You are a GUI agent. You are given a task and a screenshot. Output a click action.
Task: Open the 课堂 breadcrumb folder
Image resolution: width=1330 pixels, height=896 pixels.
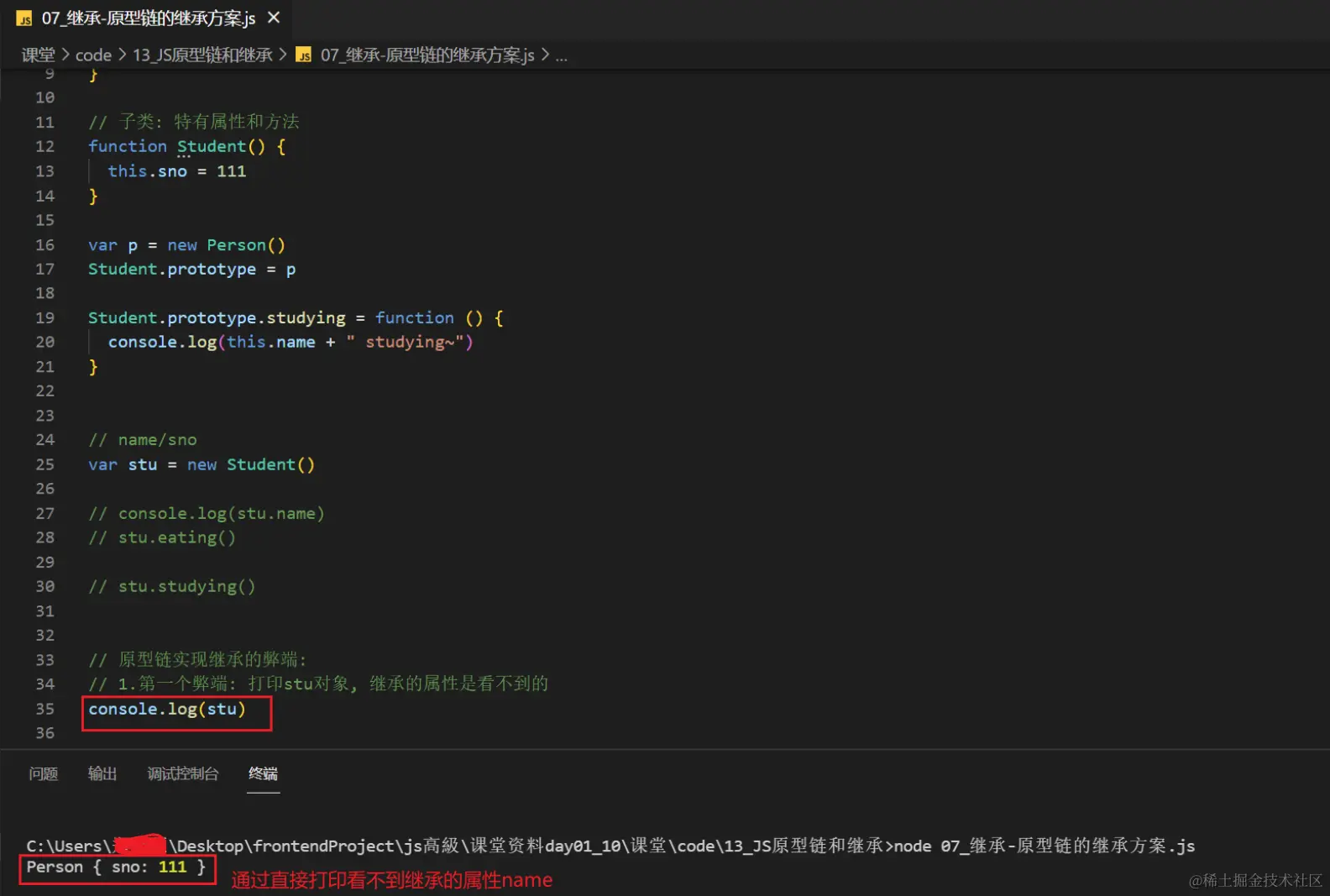[x=38, y=55]
